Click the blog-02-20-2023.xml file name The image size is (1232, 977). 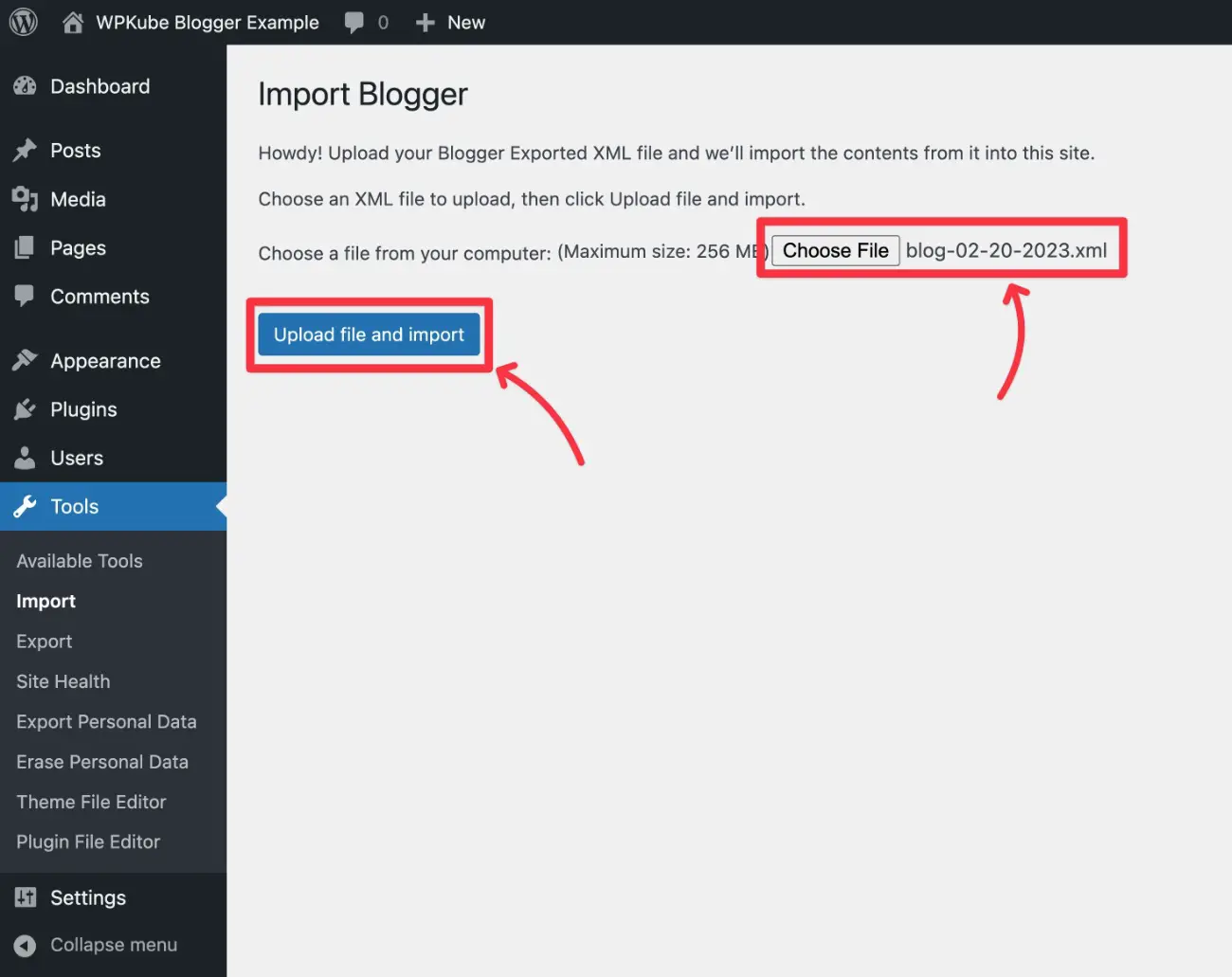point(1006,250)
